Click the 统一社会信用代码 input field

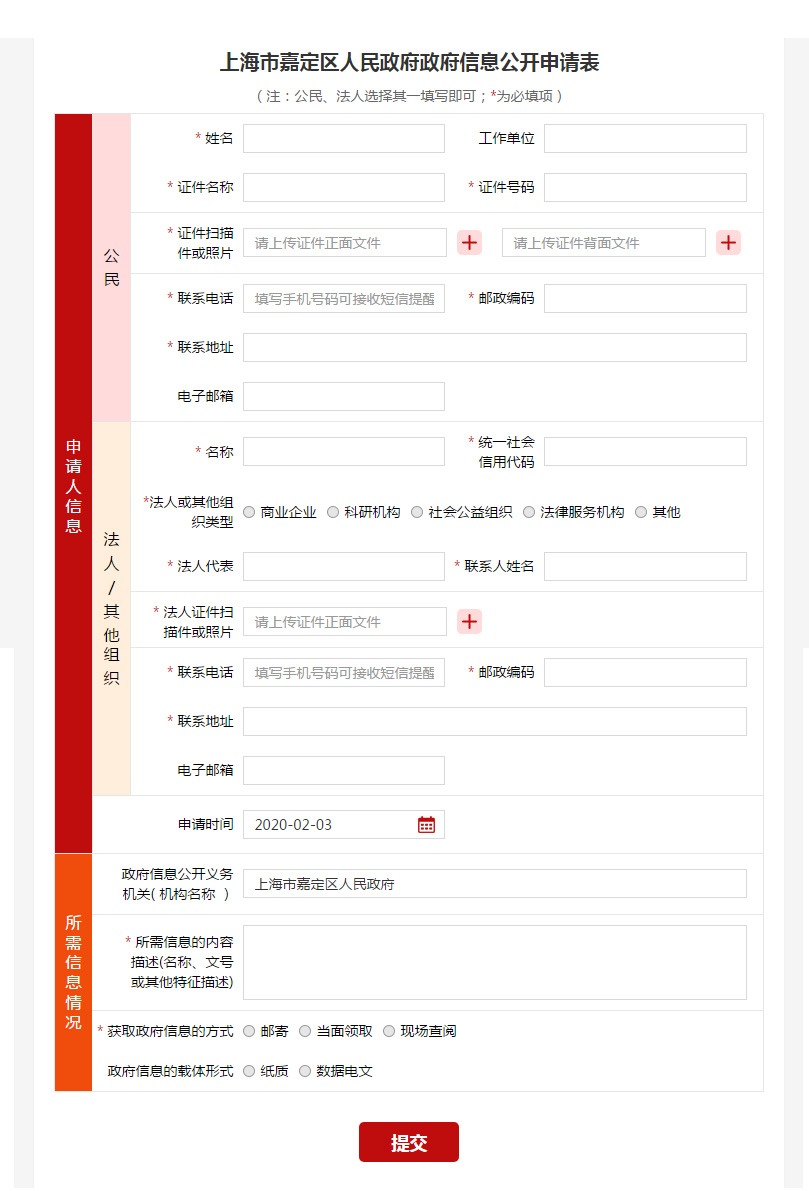645,452
